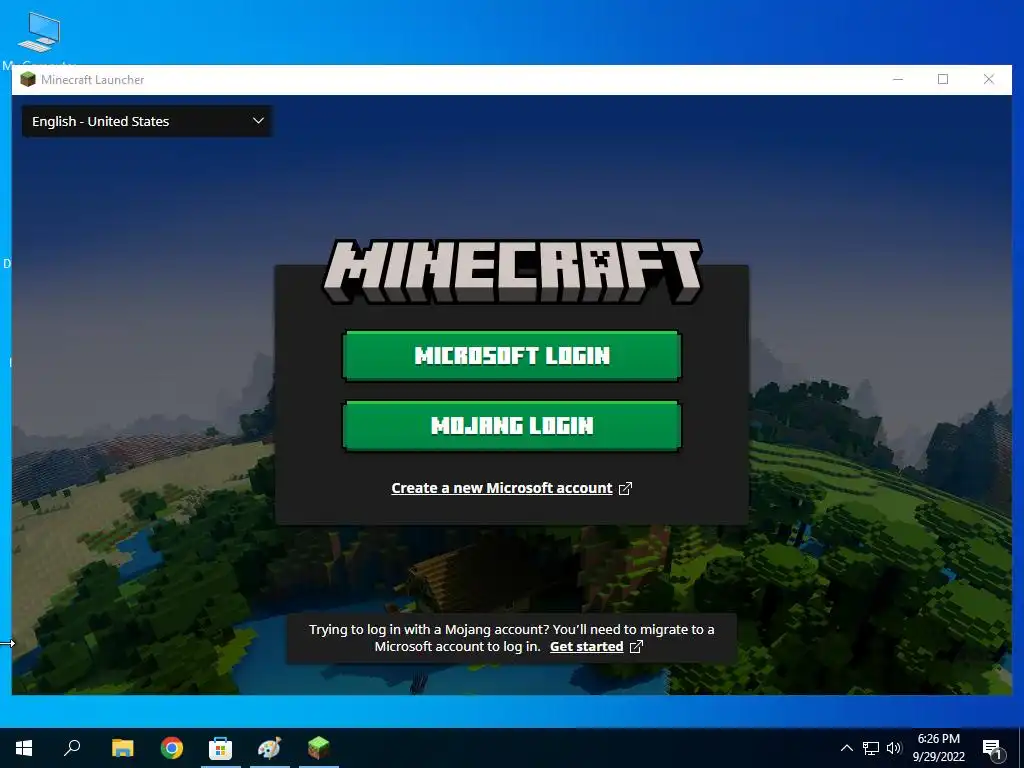The height and width of the screenshot is (768, 1024).
Task: Click external link icon beside Create account
Action: click(x=625, y=488)
